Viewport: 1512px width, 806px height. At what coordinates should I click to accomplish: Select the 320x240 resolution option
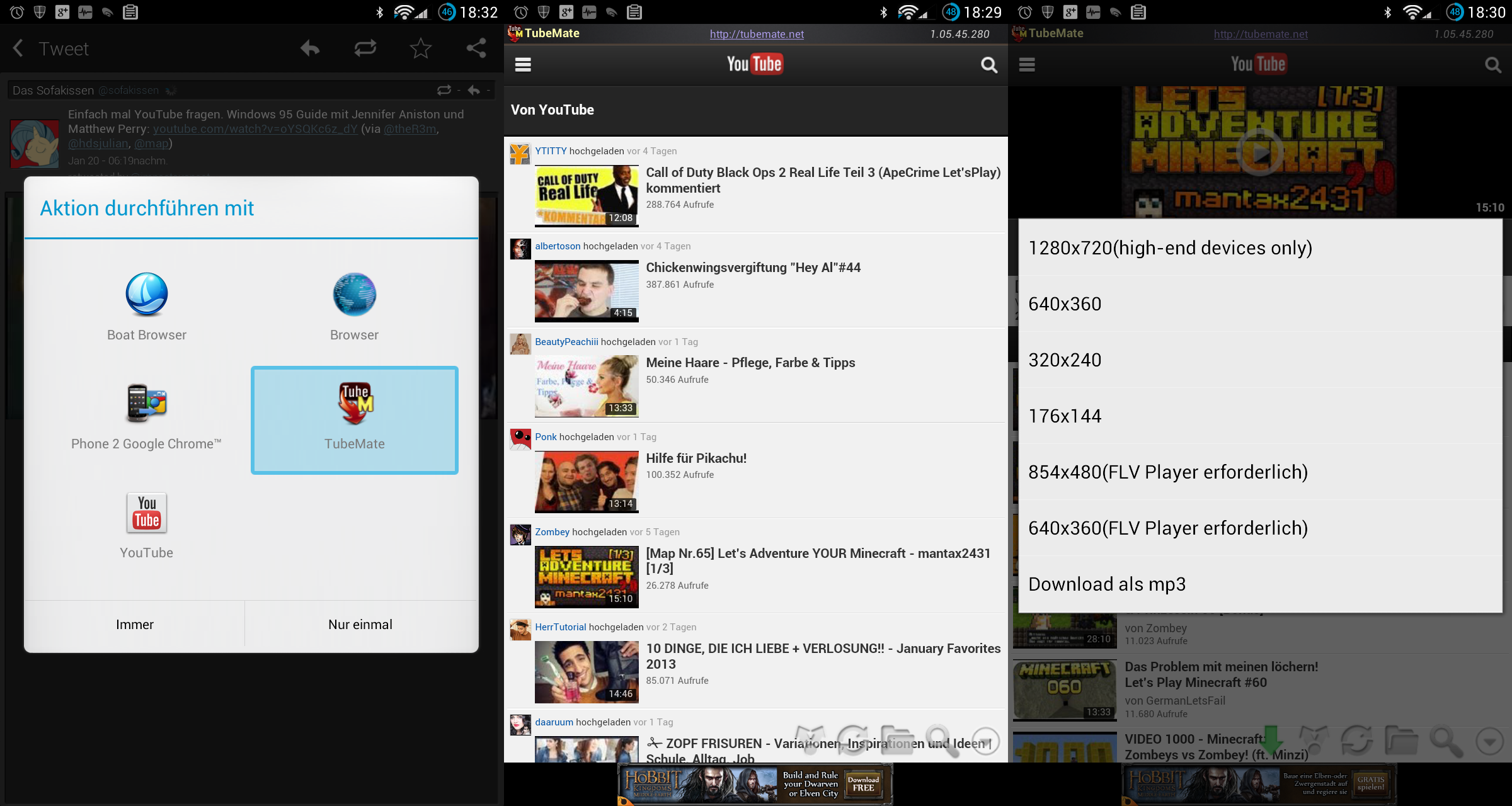tap(1260, 360)
